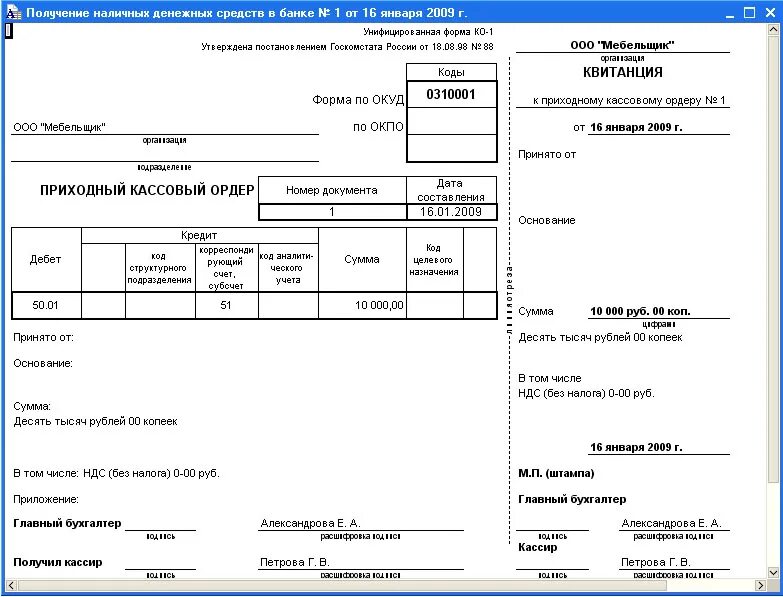Screen dimensions: 783x597
Task: Click the Унифицированная форма КО-1 text
Action: pos(428,32)
